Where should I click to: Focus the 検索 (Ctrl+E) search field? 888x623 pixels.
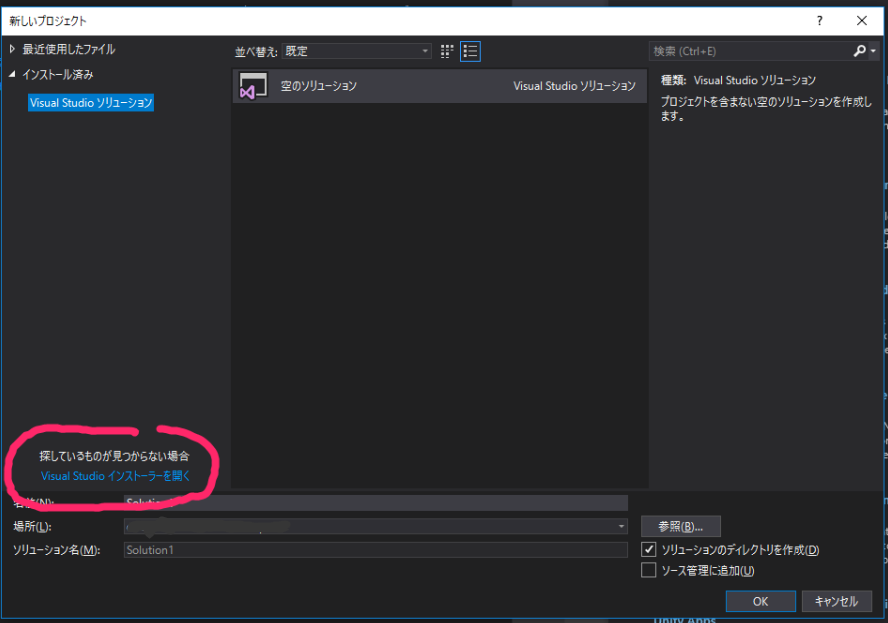[750, 51]
